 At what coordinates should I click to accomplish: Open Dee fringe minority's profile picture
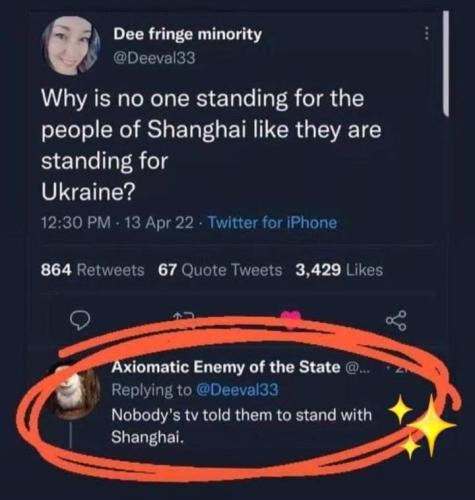(x=71, y=45)
